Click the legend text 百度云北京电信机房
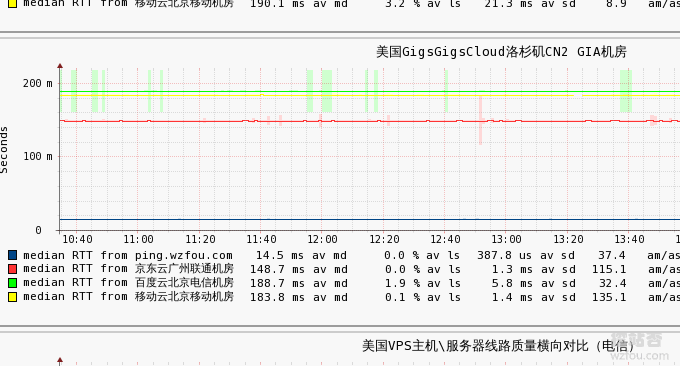680x366 pixels. (x=184, y=283)
